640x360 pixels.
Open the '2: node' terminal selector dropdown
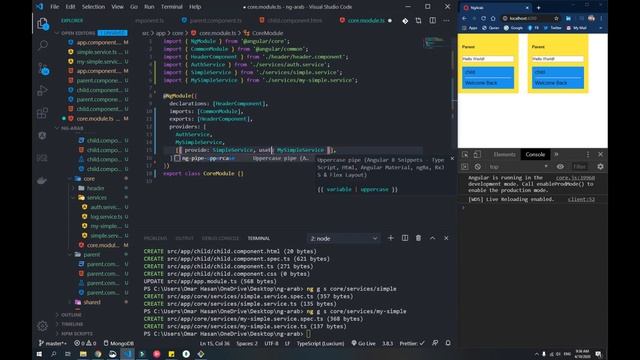343,238
